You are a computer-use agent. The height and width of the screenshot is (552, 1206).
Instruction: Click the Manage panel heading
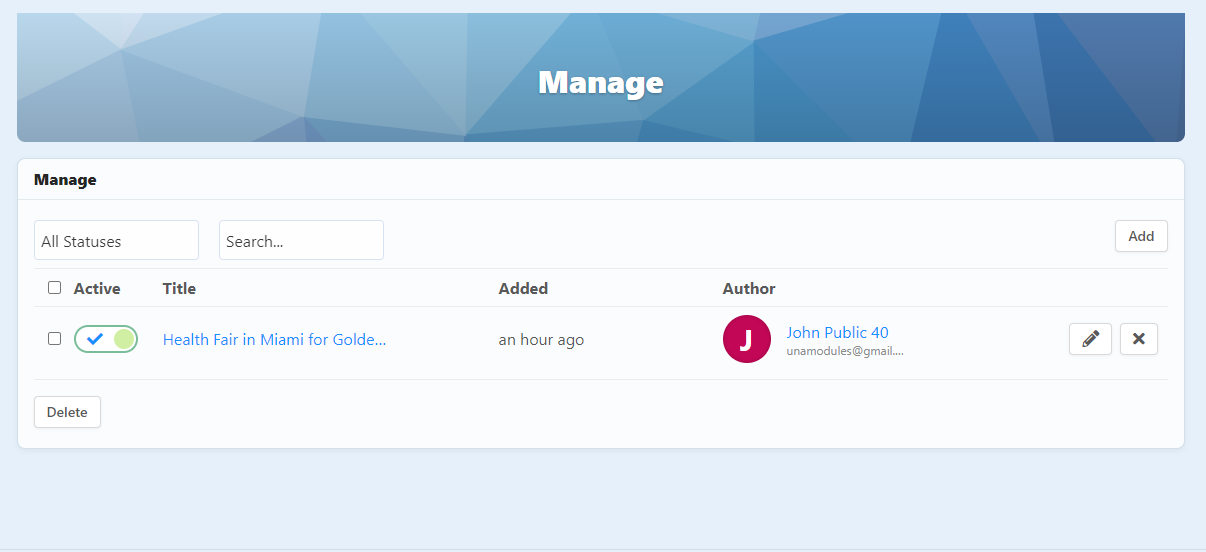coord(65,180)
